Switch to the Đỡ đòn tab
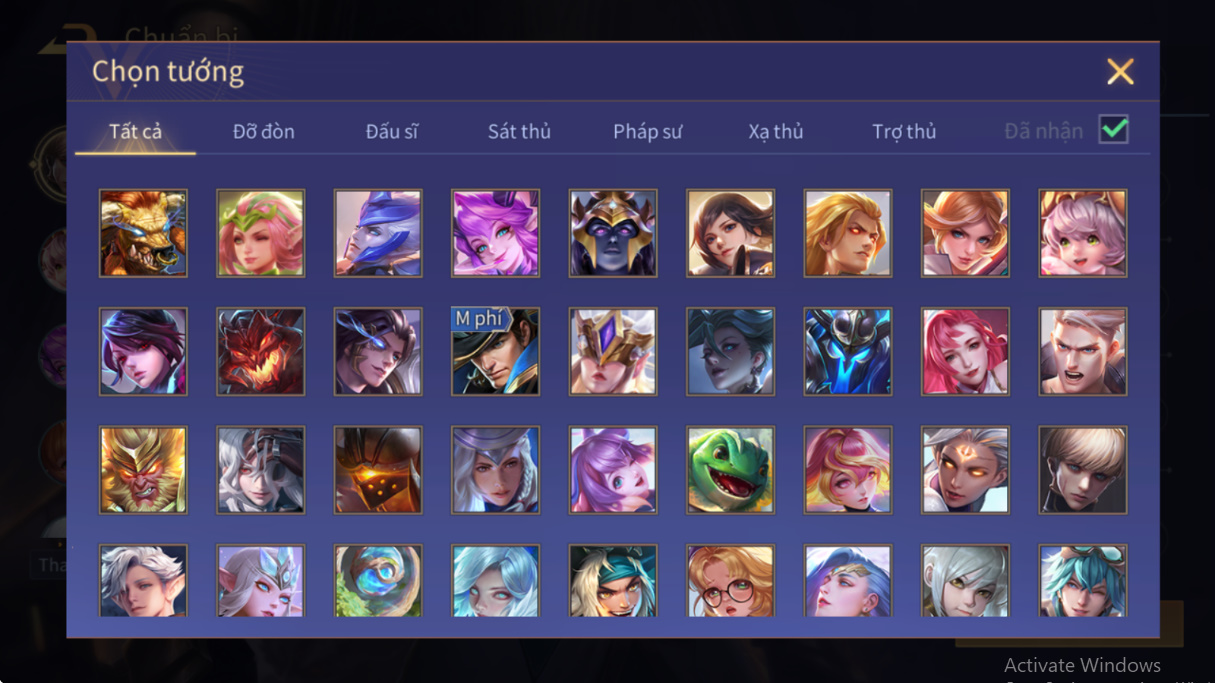The image size is (1215, 683). [x=264, y=131]
